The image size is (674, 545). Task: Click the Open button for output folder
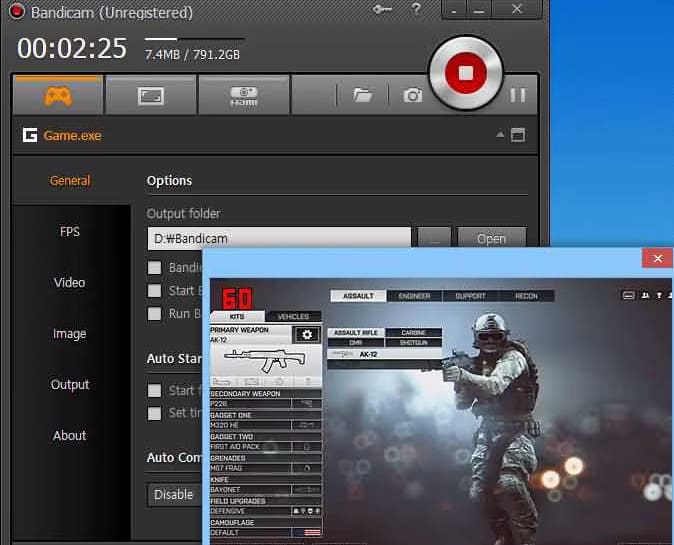pyautogui.click(x=491, y=237)
